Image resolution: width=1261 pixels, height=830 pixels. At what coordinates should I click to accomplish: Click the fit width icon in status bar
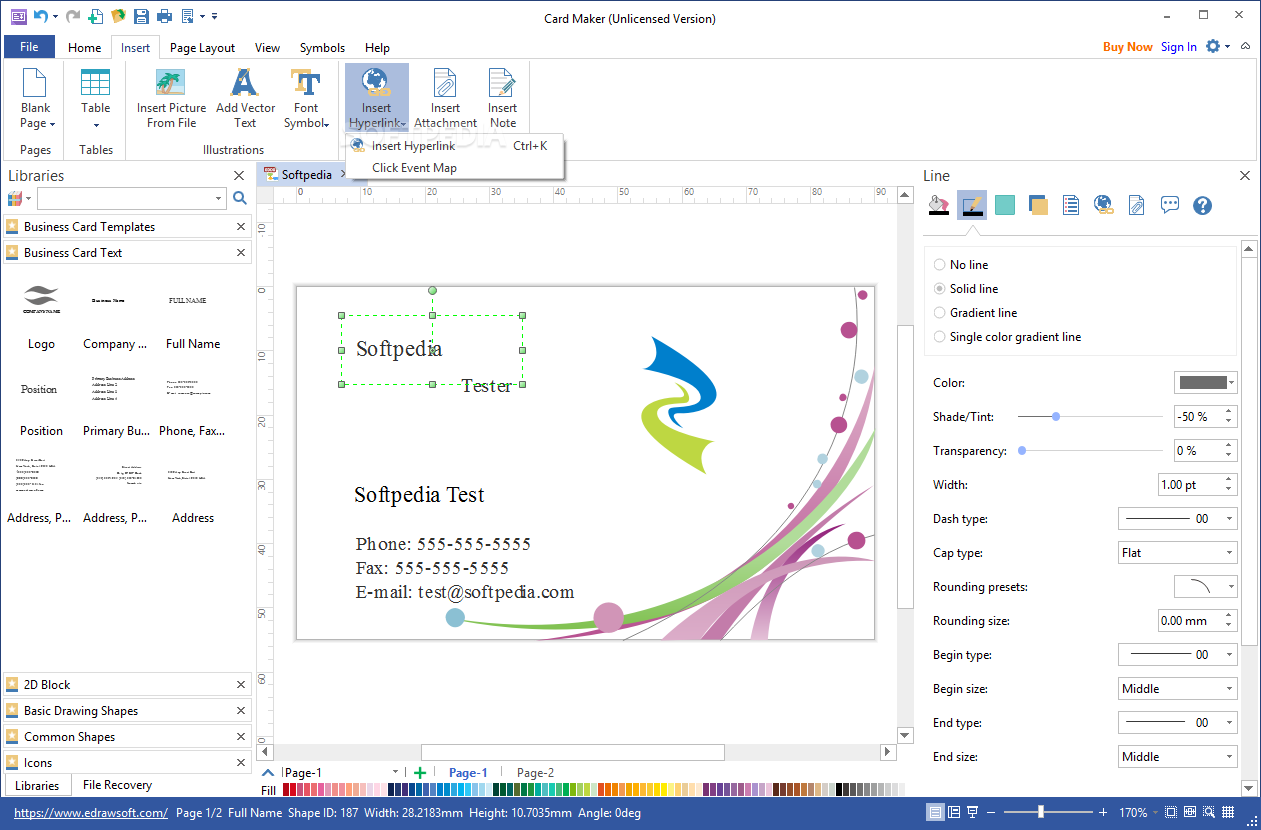click(1190, 812)
